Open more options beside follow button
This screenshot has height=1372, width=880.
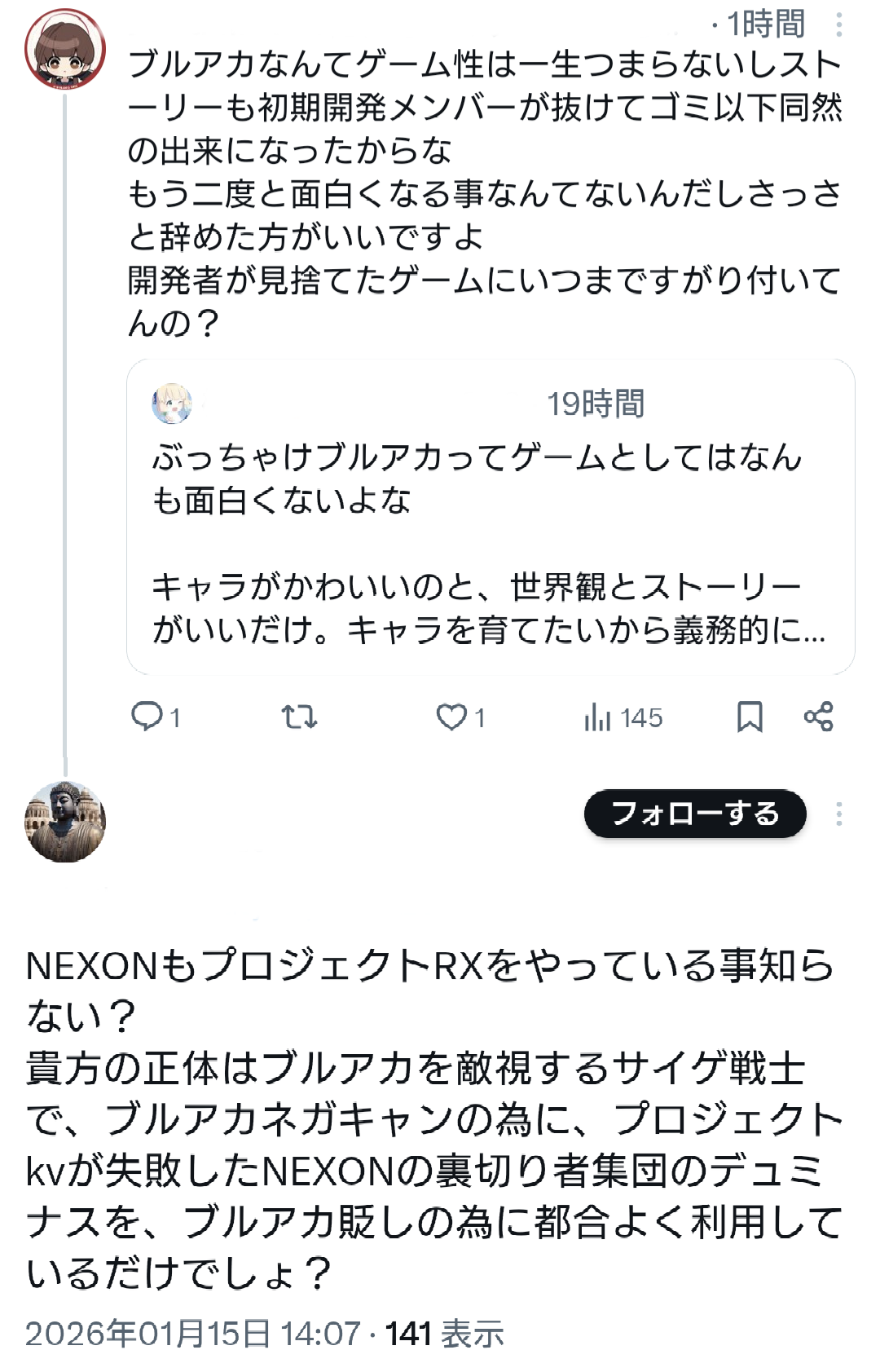[x=838, y=814]
